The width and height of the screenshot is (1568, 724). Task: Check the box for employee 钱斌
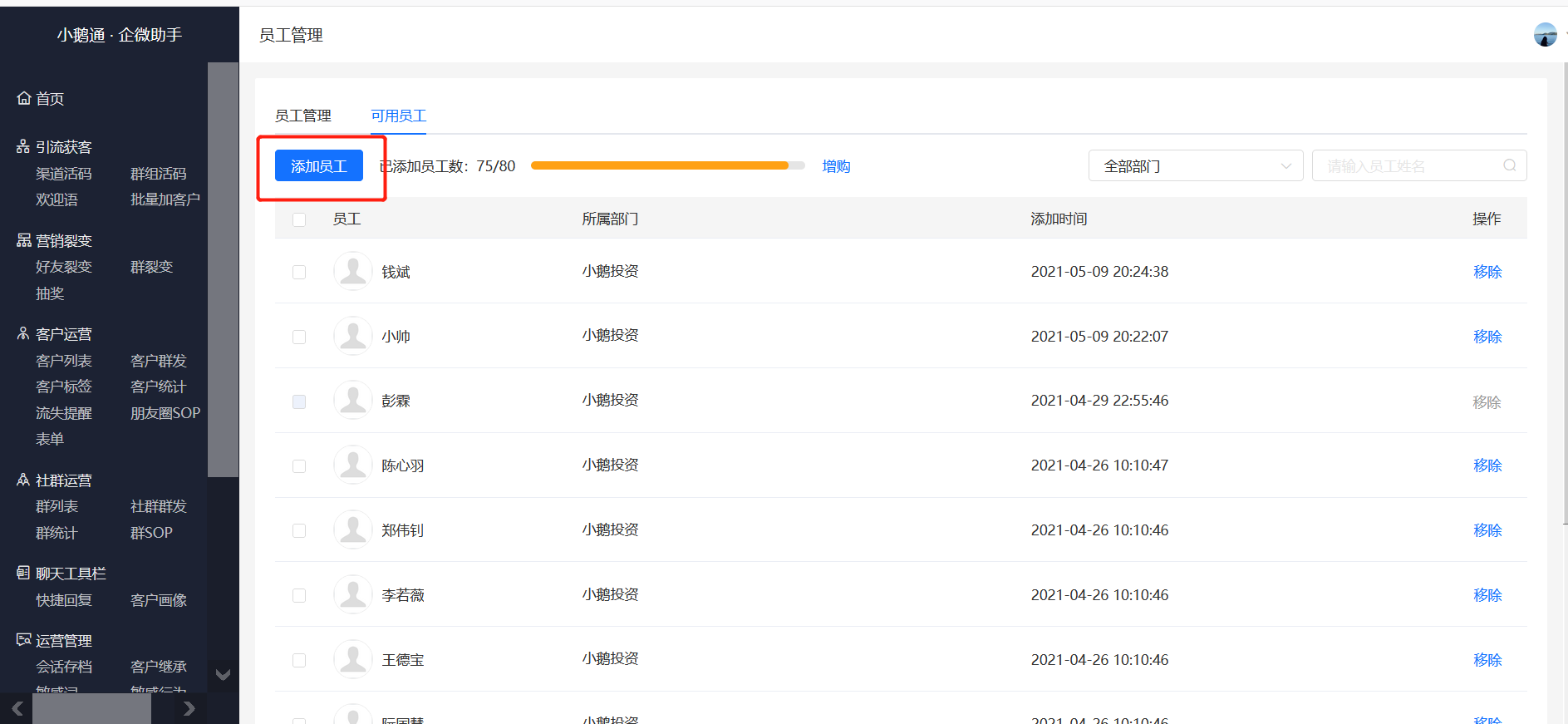pyautogui.click(x=299, y=272)
